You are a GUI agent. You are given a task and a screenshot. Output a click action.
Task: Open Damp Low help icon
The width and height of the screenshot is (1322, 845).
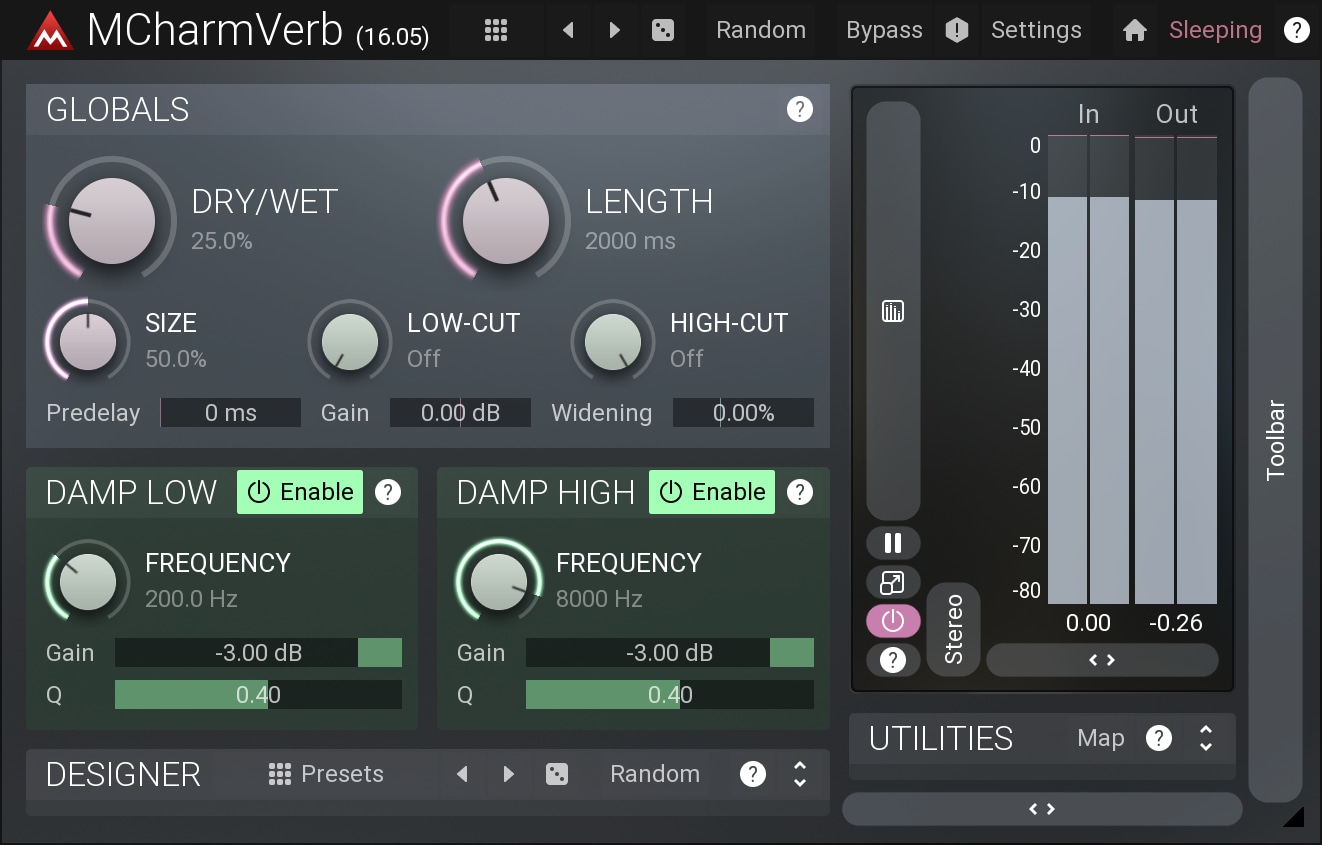388,492
